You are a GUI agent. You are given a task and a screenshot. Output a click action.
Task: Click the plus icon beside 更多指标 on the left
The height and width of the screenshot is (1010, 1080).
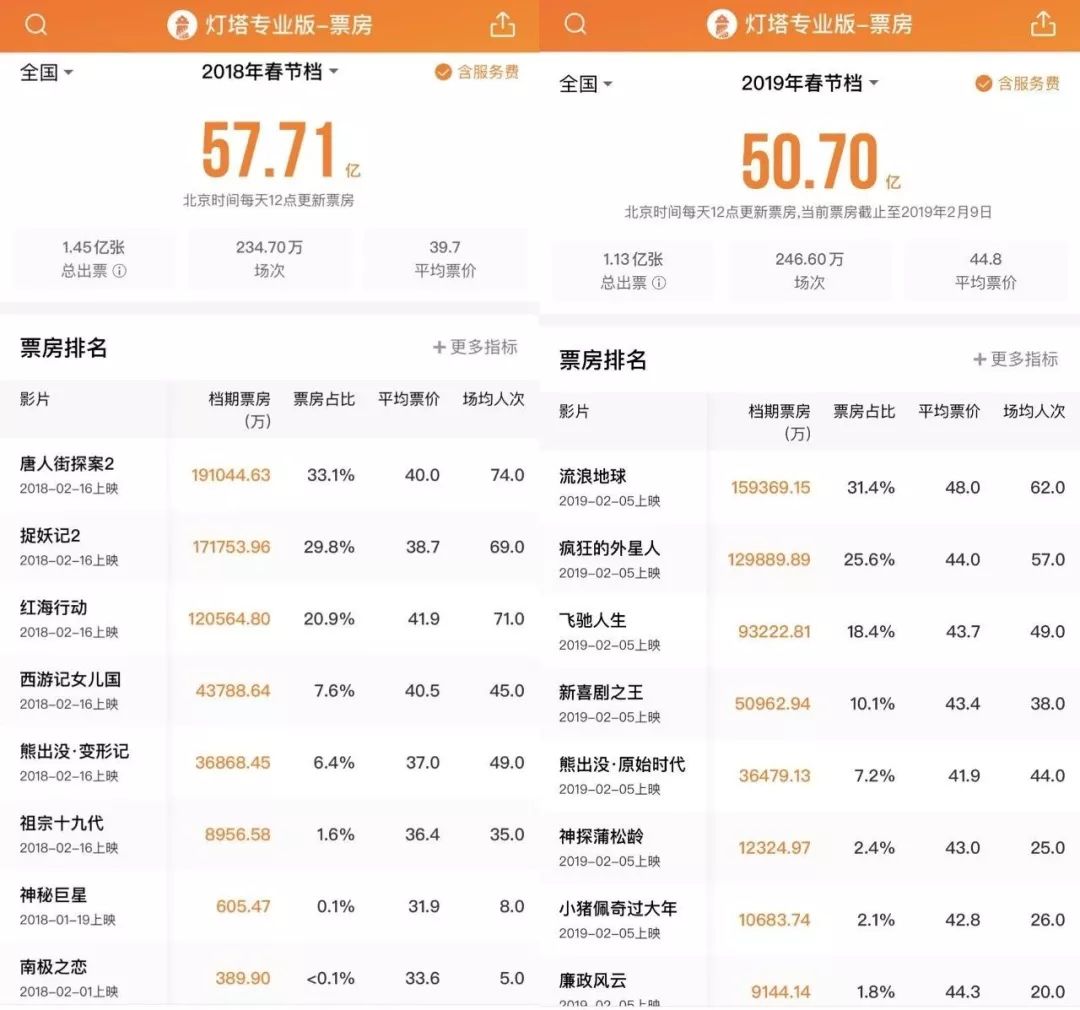[437, 349]
